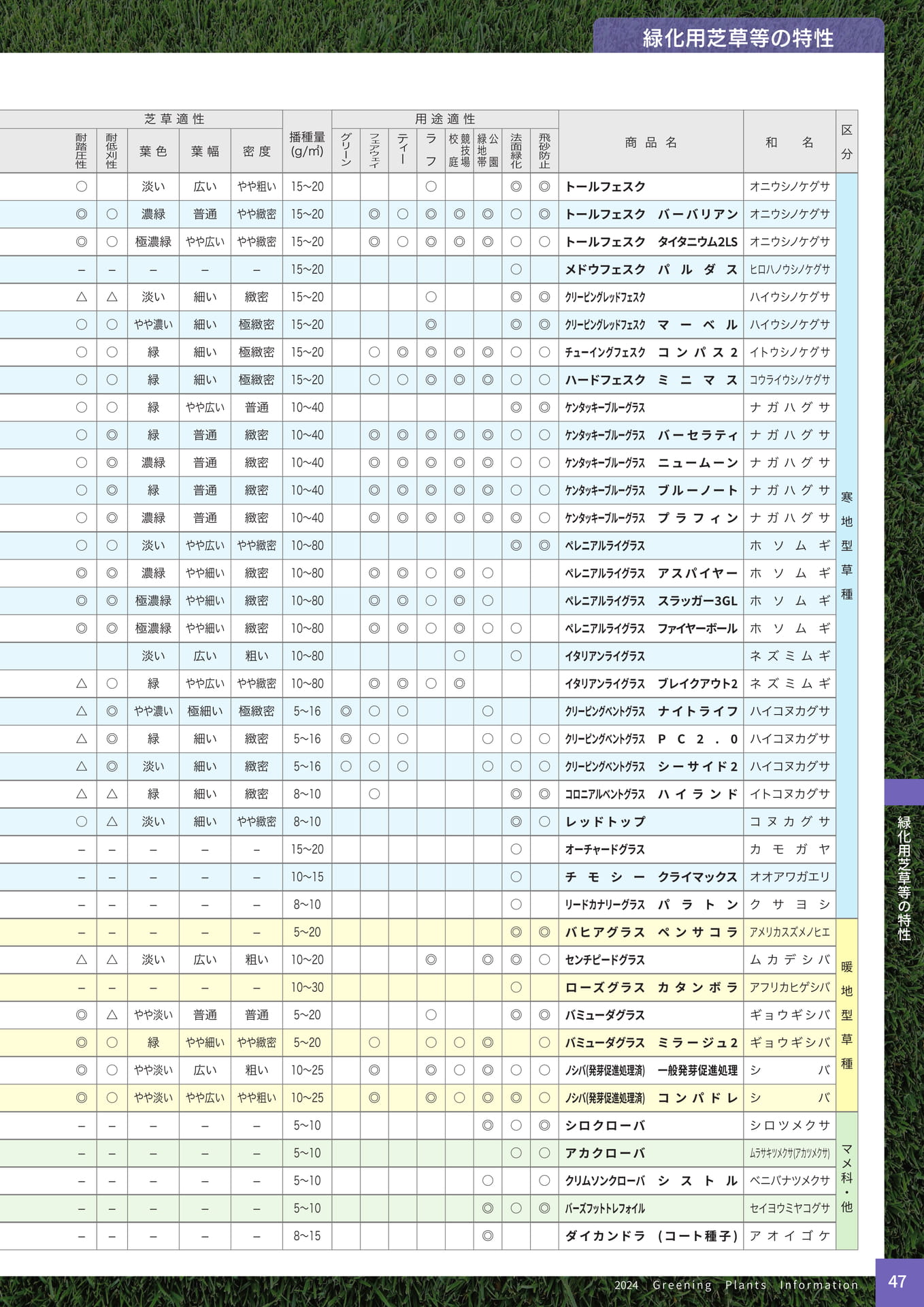Click the 耐低刈性 column header
This screenshot has height=1307, width=924.
(x=112, y=151)
